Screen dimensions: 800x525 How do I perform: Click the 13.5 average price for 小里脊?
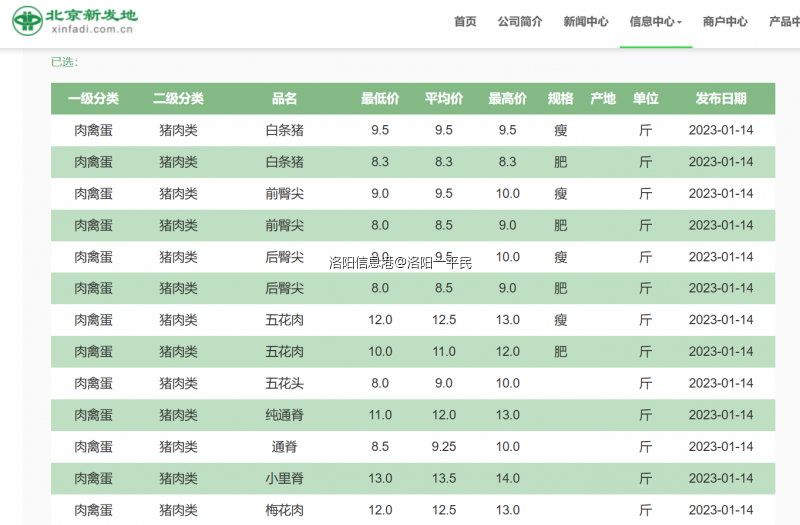444,479
